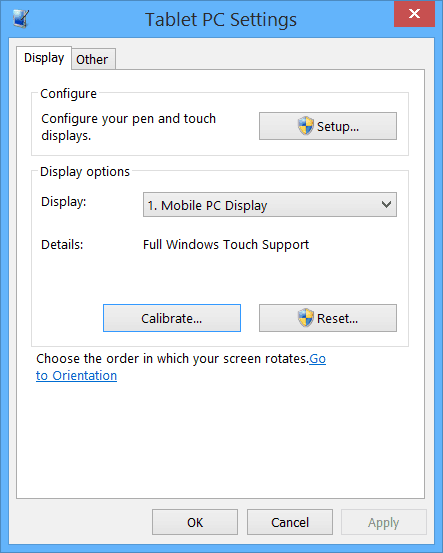Click the Tablet PC Settings title bar icon
The image size is (443, 553).
[20, 18]
